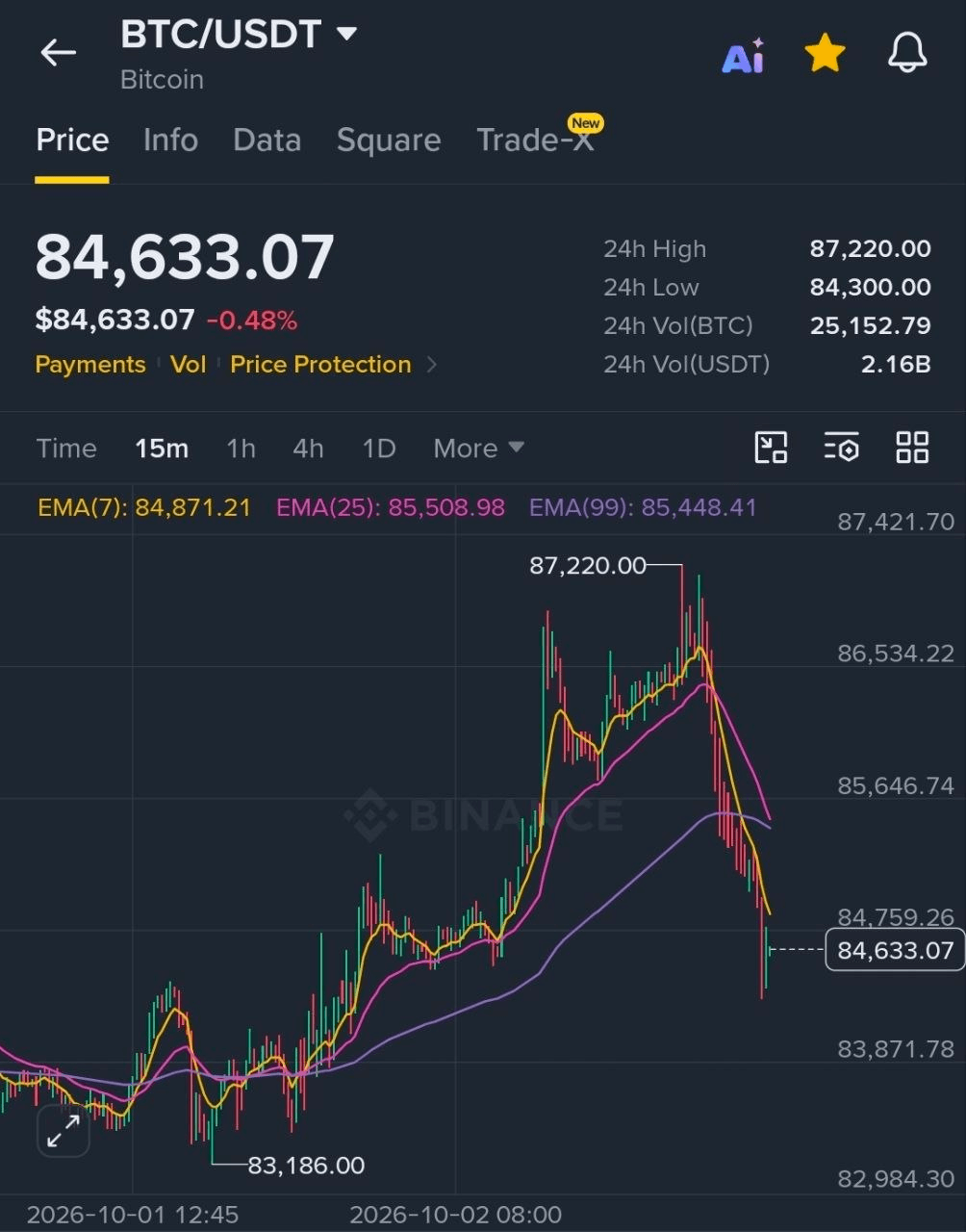Tap the 24h Vol(USDT) value 2.16B
966x1232 pixels.
pyautogui.click(x=896, y=365)
